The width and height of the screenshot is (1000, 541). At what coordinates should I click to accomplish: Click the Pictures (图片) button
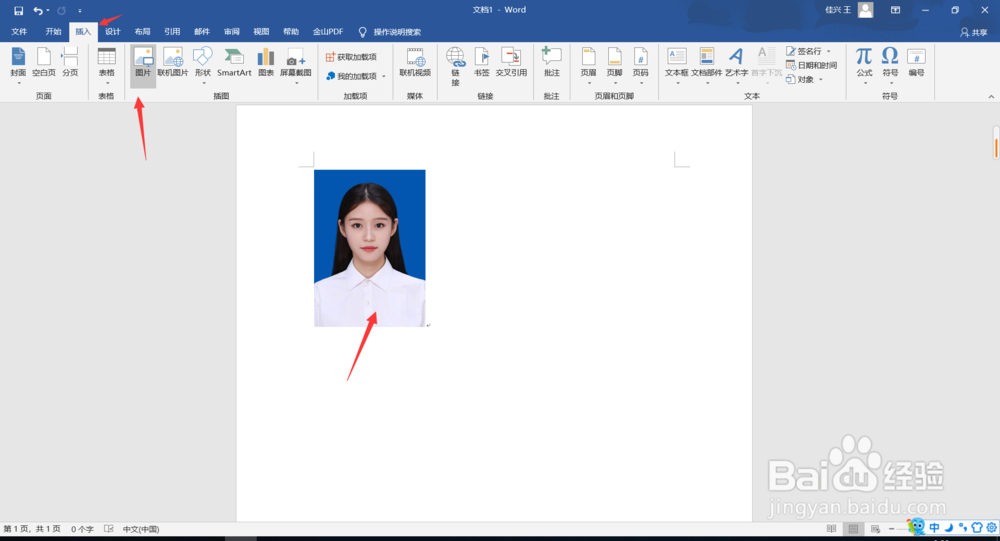143,64
